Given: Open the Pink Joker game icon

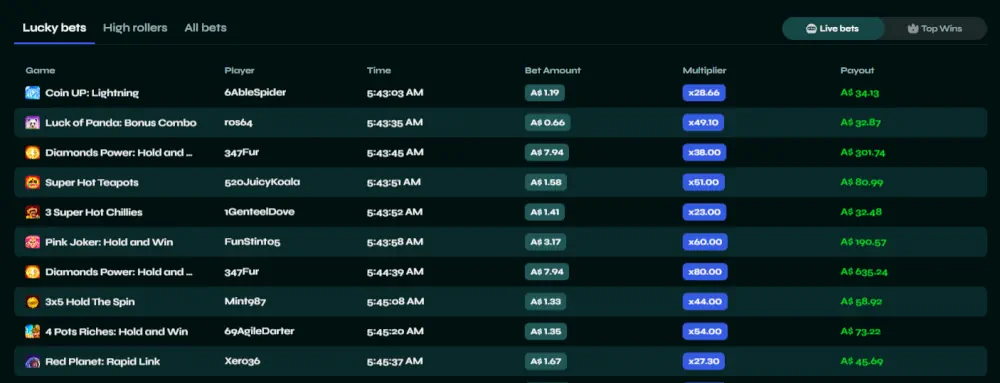Looking at the screenshot, I should tap(33, 242).
